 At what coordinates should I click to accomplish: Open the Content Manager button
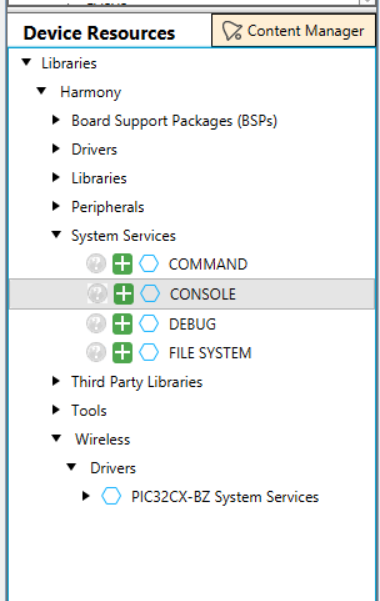click(293, 31)
